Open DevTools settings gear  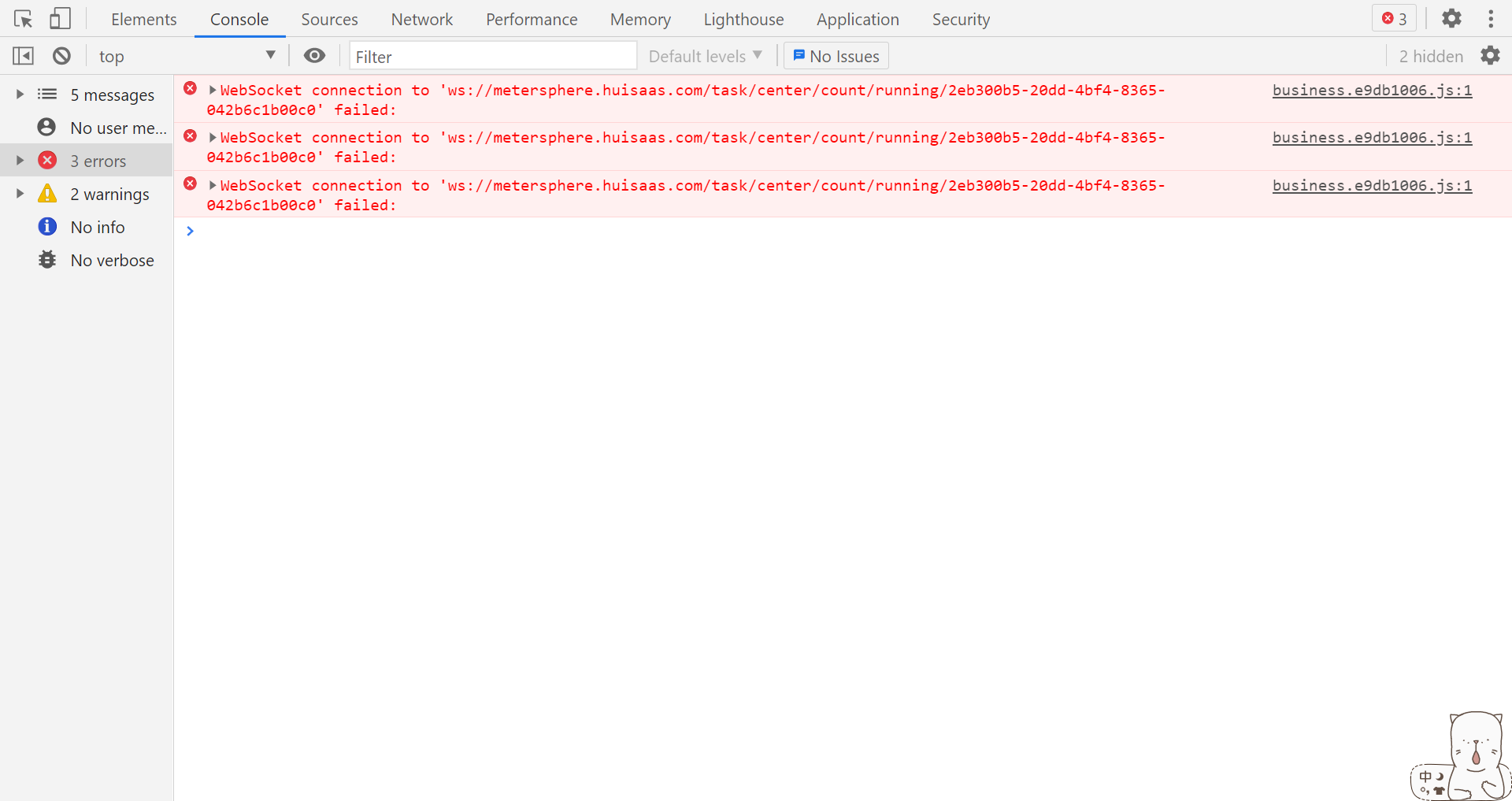pos(1451,18)
